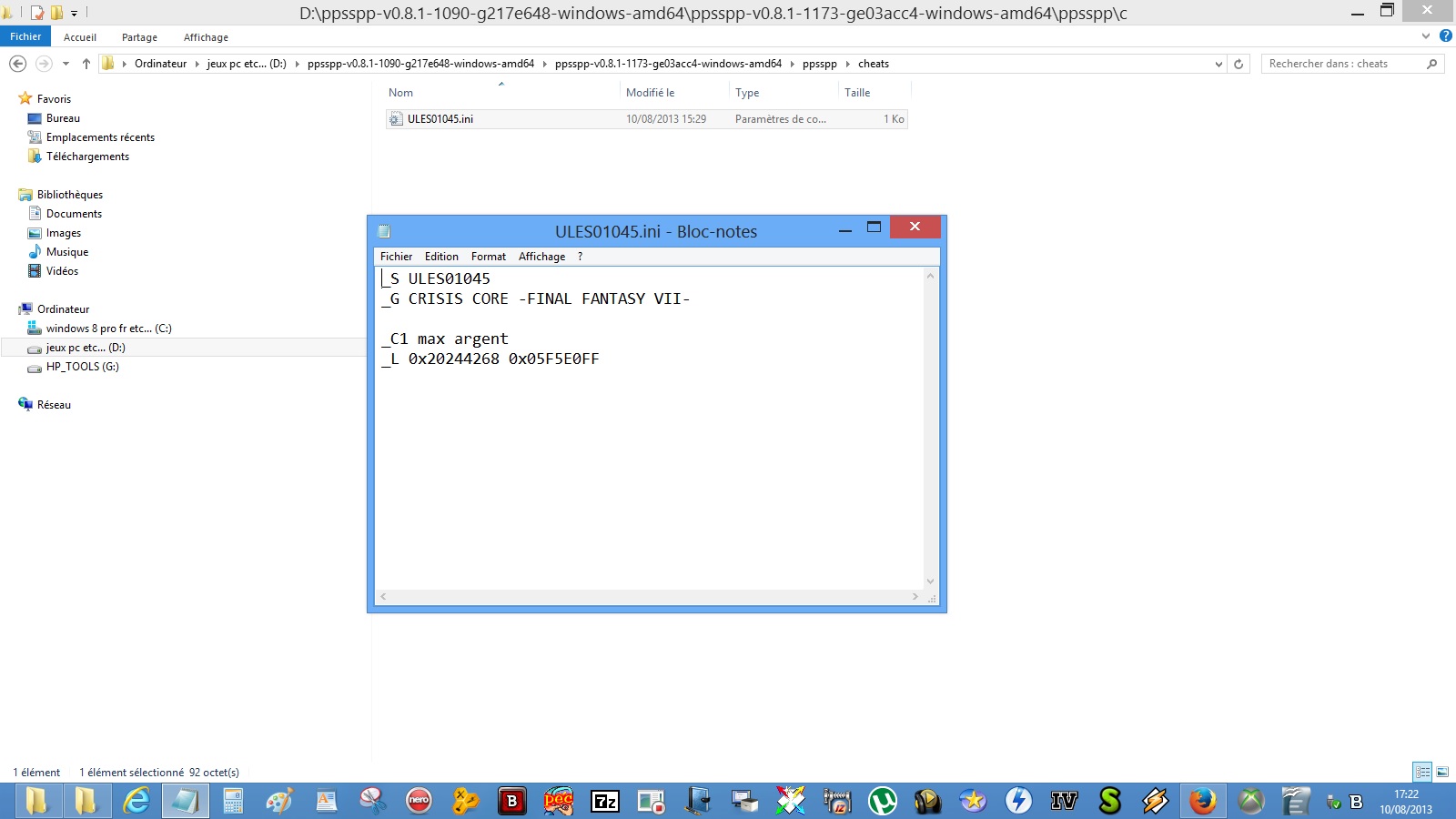Launch Internet Explorer from the taskbar
This screenshot has width=1456, height=819.
point(136,801)
